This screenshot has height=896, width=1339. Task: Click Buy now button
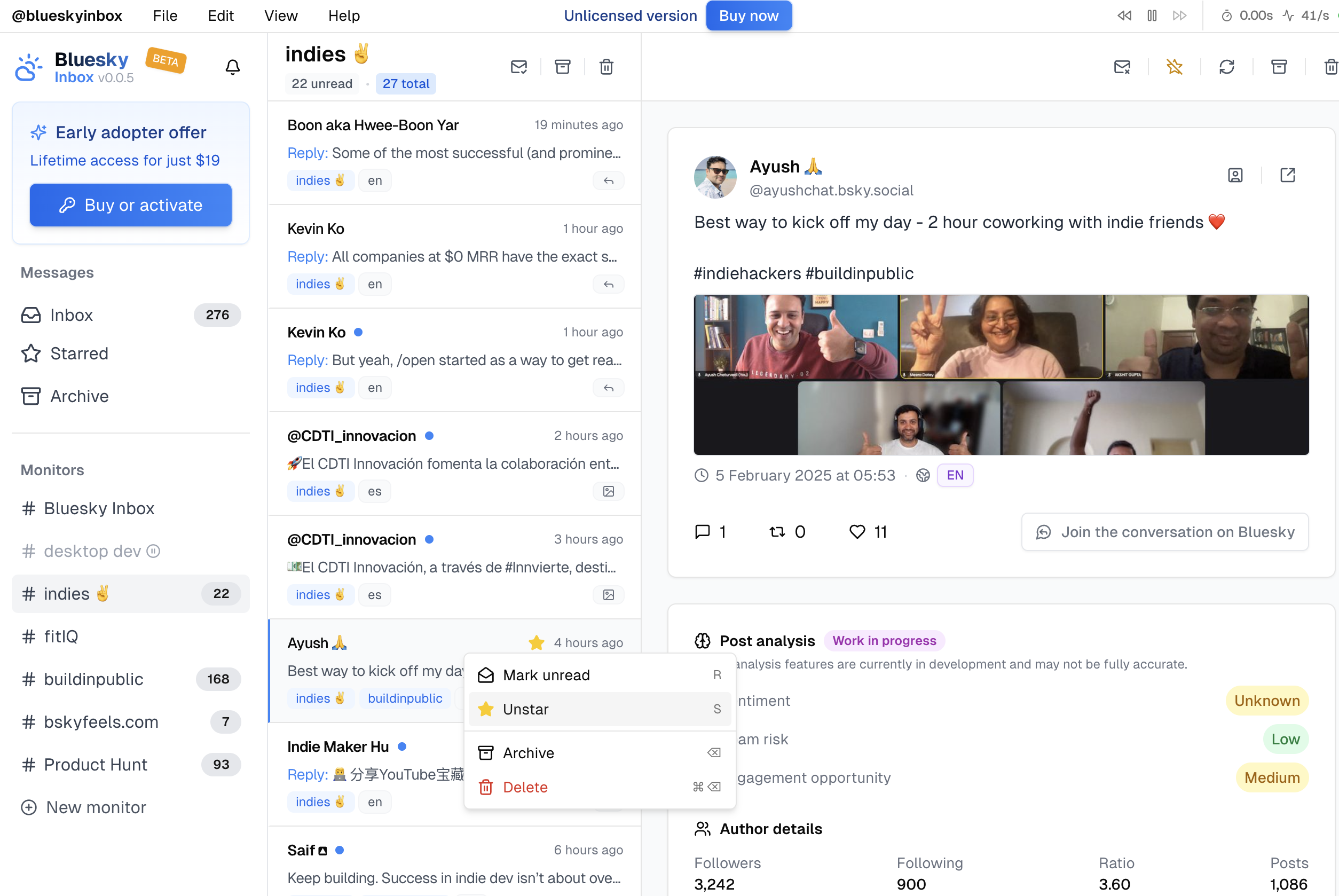pos(749,15)
